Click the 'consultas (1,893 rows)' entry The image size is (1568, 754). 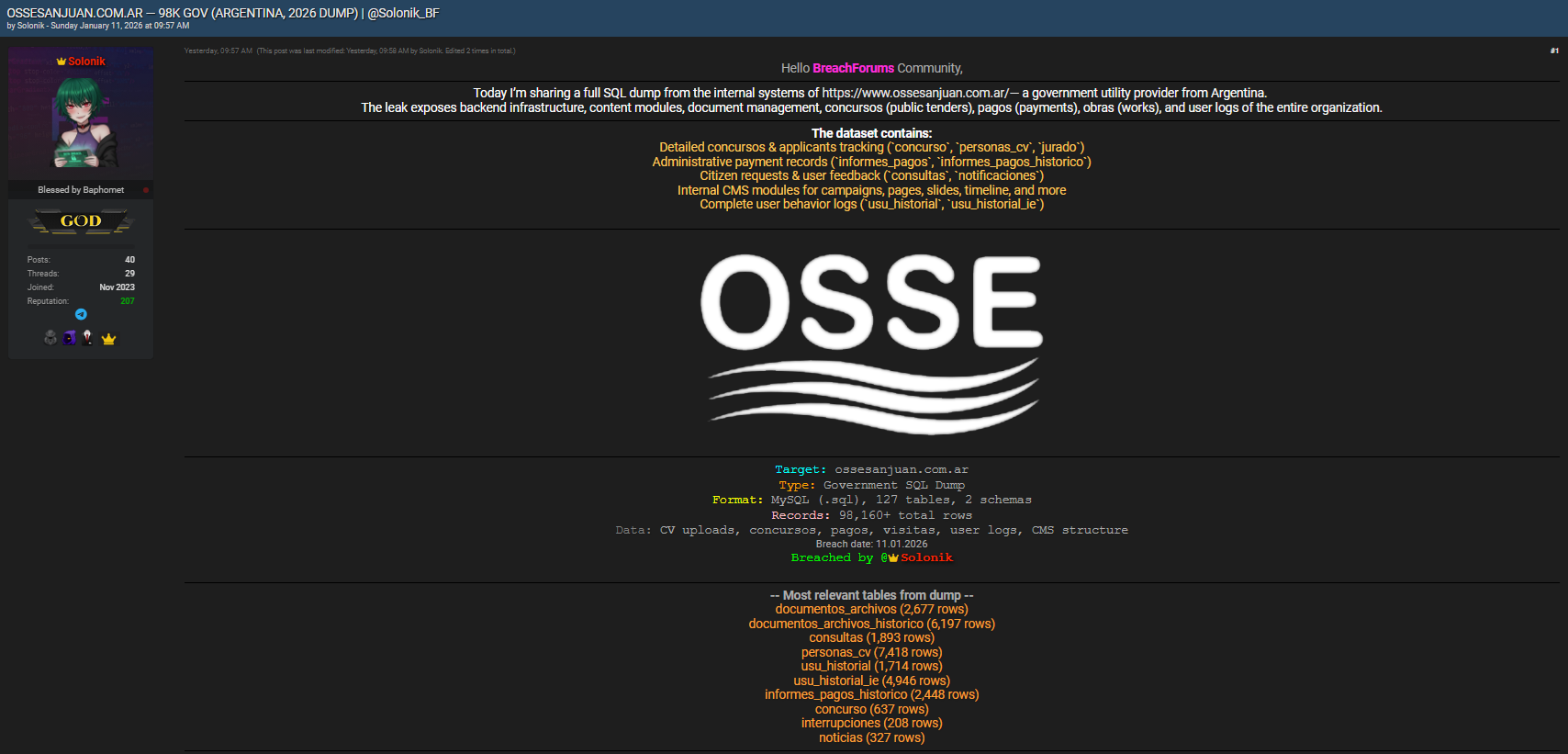click(871, 637)
